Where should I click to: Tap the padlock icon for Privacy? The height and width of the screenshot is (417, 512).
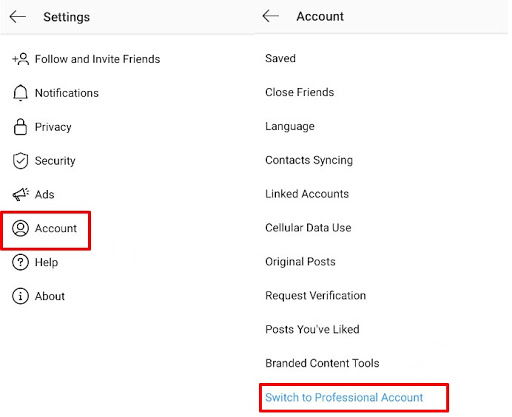(20, 127)
